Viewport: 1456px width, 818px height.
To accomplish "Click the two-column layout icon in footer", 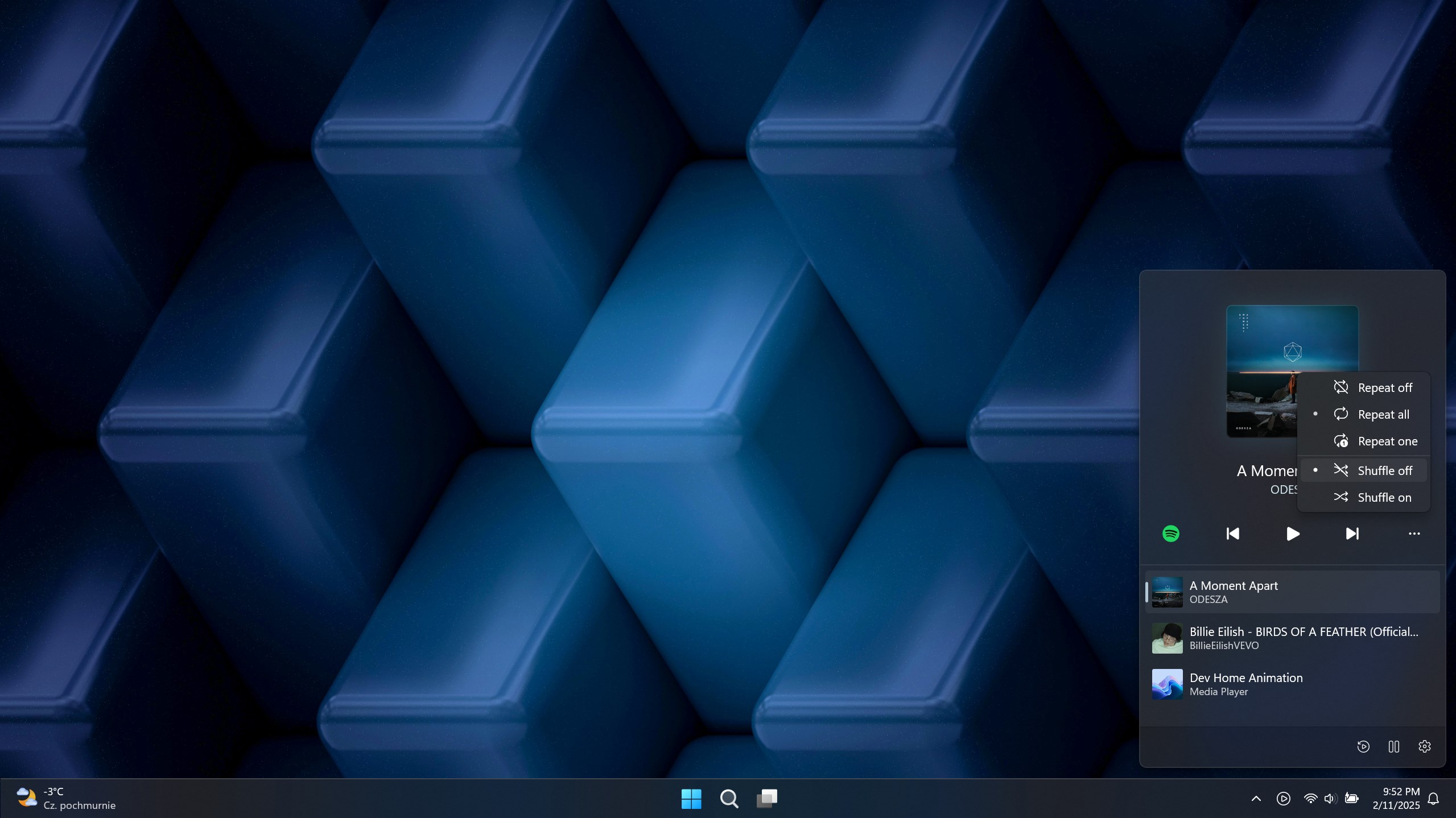I will 1393,746.
